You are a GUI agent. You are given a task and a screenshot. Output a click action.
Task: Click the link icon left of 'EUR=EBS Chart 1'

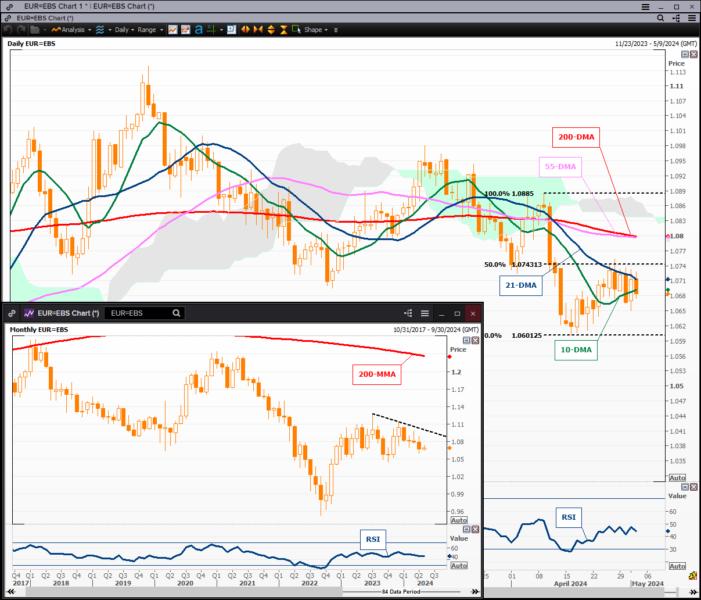10,7
